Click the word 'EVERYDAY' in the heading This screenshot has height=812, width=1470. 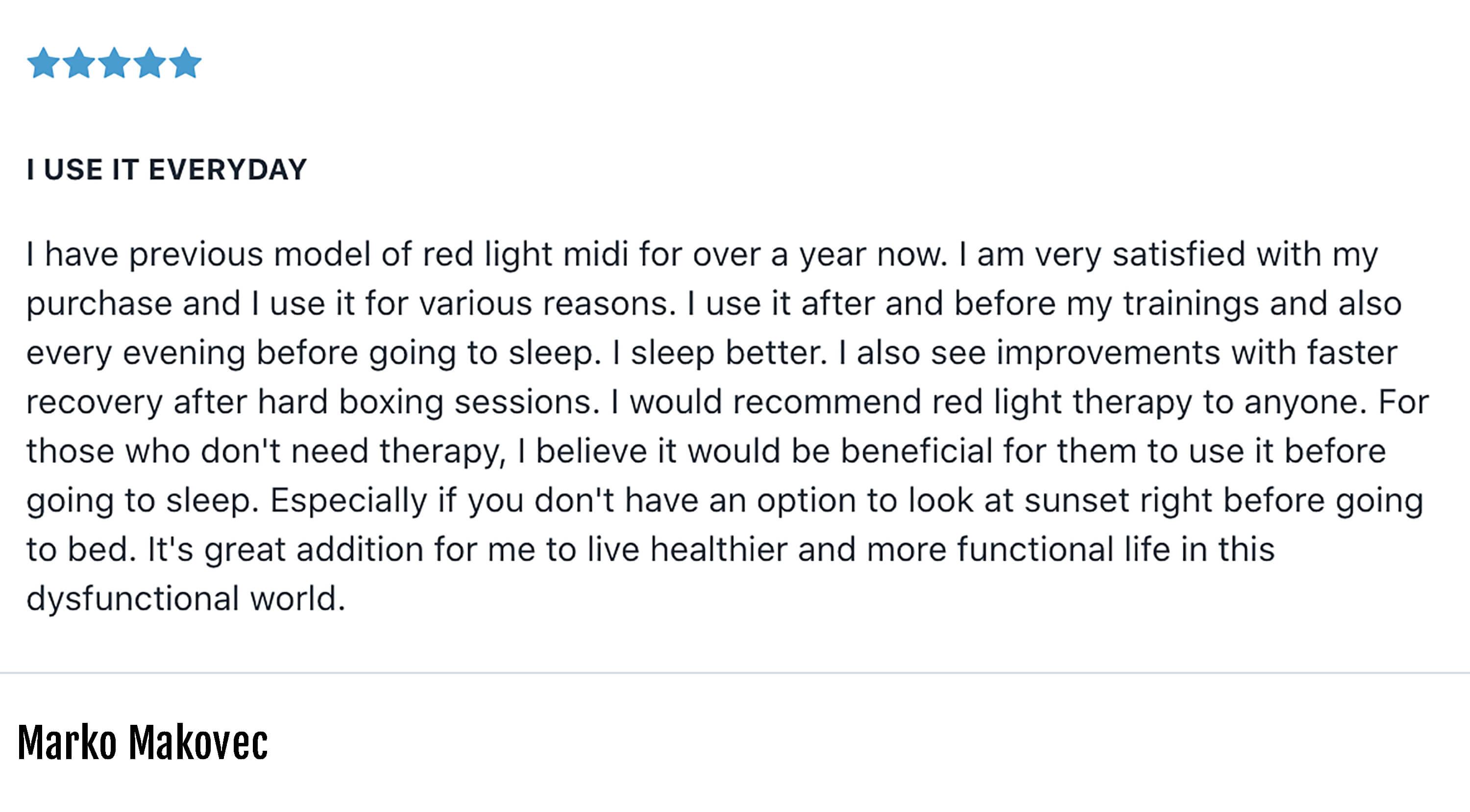[228, 170]
